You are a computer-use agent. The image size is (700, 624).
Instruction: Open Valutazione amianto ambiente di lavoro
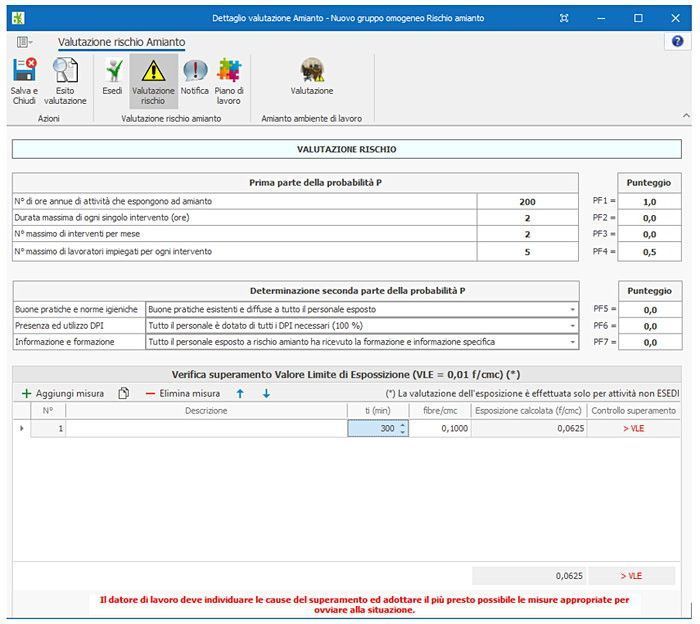(312, 73)
